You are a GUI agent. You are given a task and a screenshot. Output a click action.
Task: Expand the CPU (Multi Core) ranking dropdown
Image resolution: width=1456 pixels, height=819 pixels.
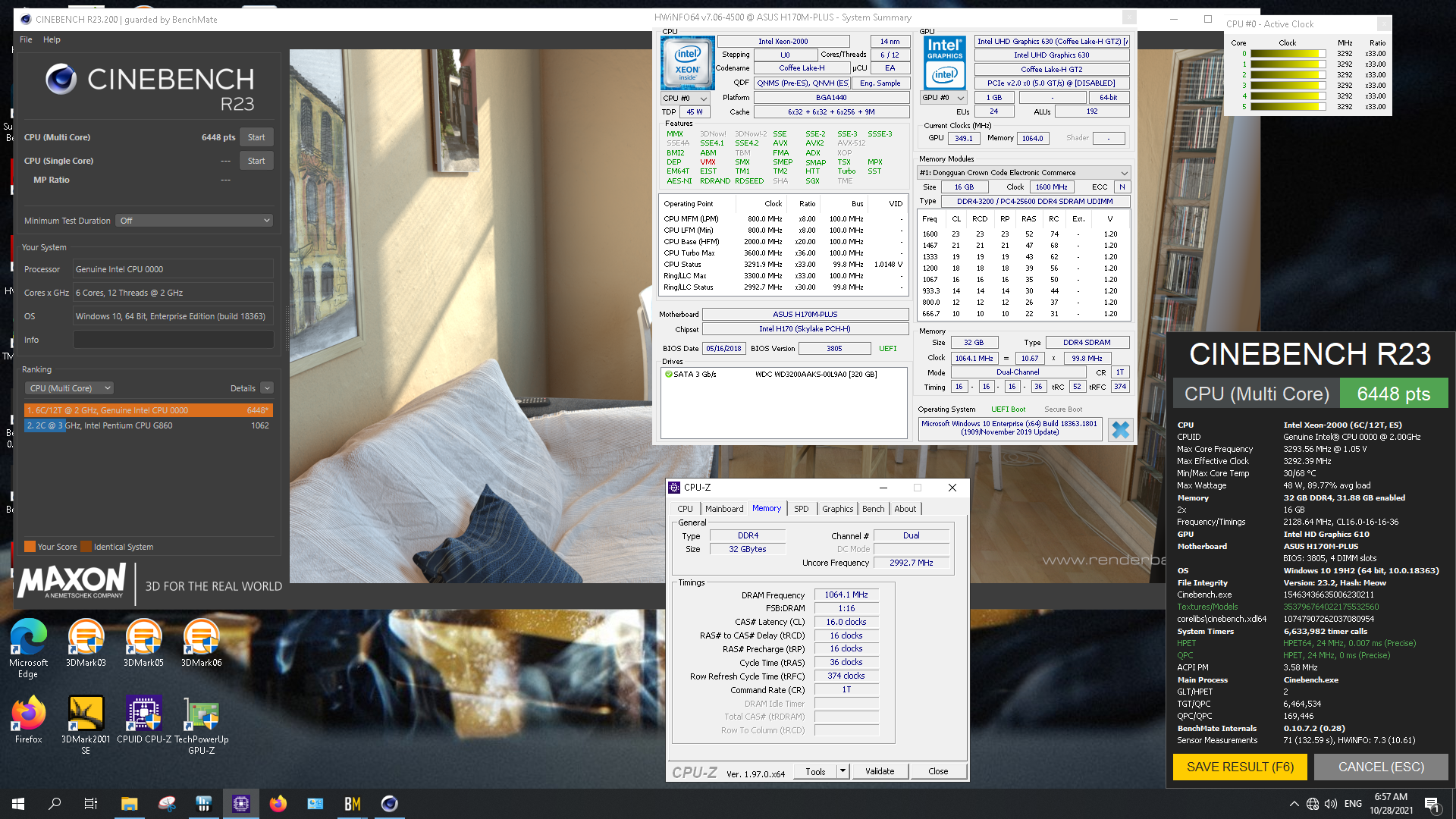click(x=69, y=388)
